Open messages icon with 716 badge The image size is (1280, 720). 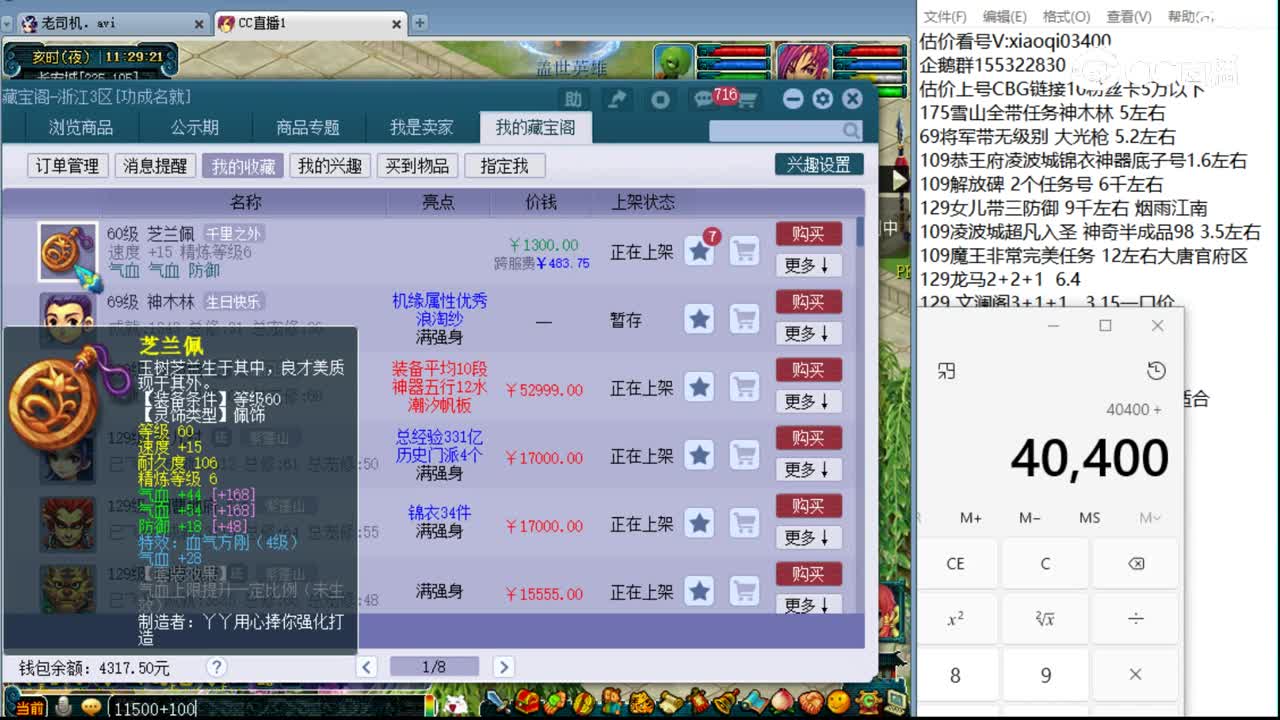click(706, 99)
